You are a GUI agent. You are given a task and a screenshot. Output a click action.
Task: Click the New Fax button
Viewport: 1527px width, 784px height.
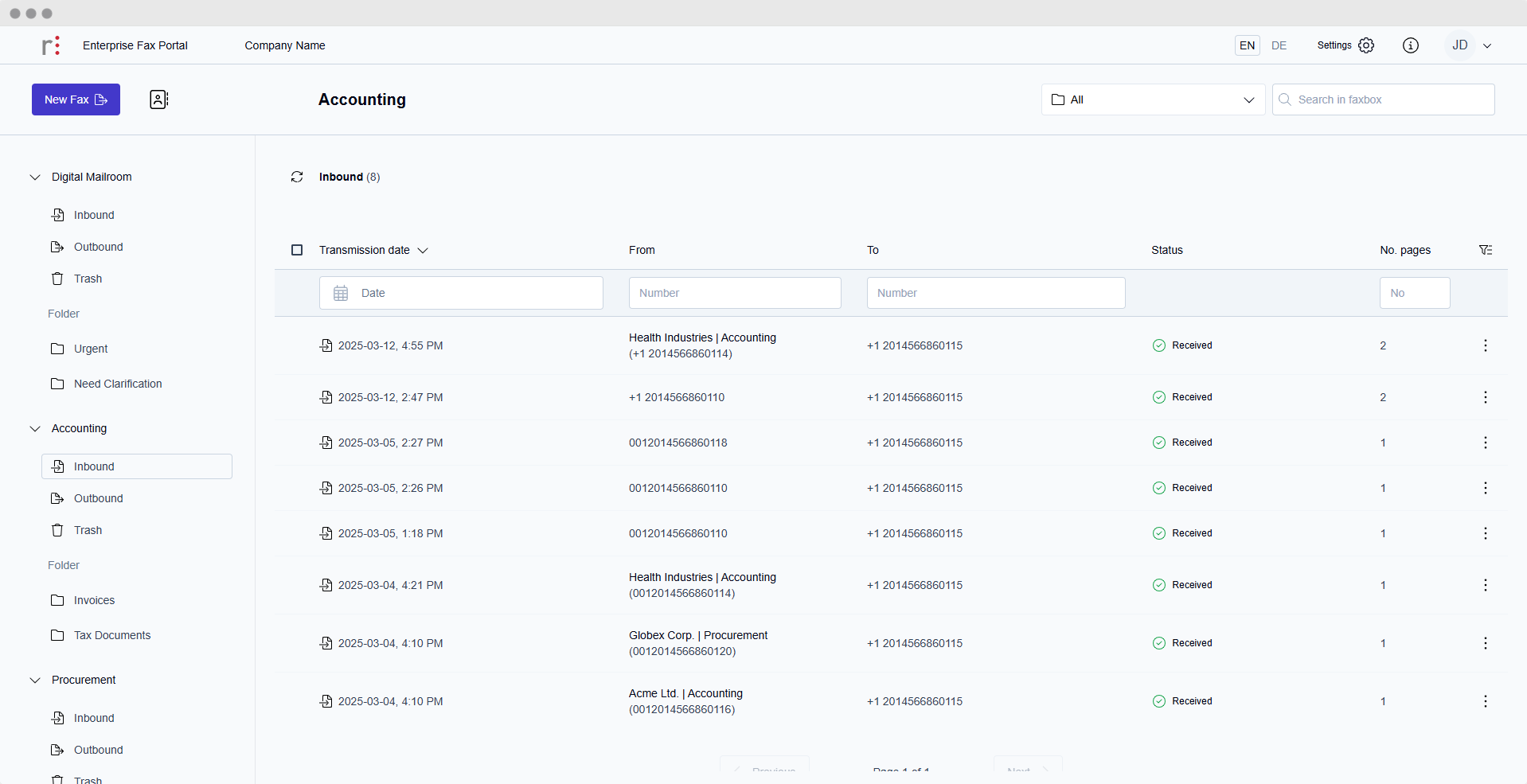tap(76, 99)
